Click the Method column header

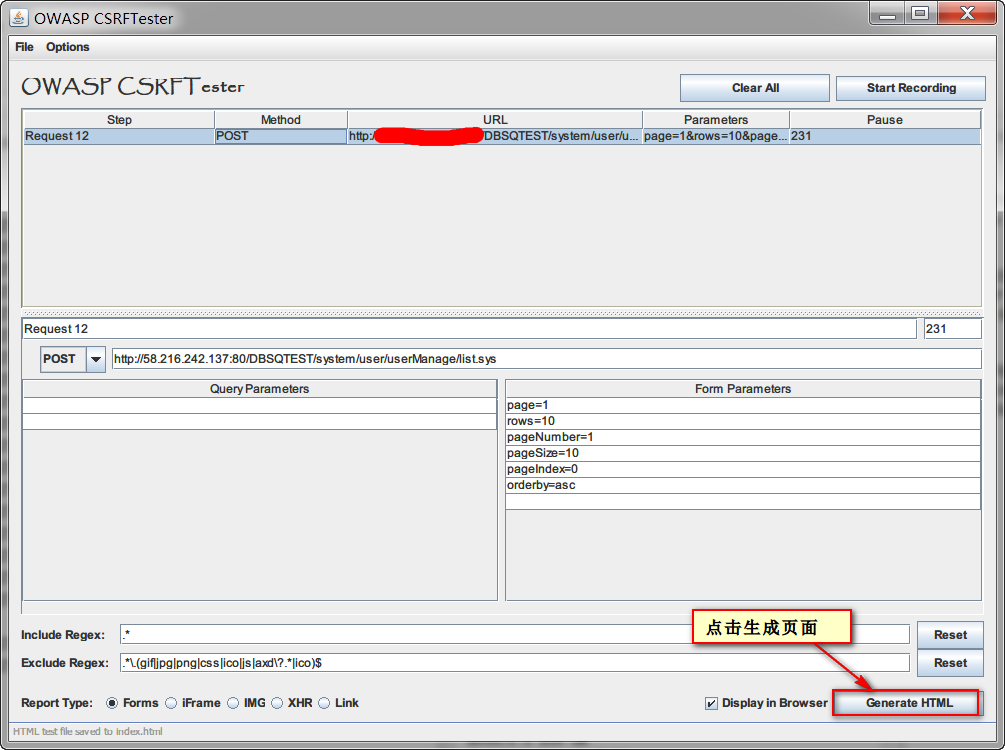(281, 120)
